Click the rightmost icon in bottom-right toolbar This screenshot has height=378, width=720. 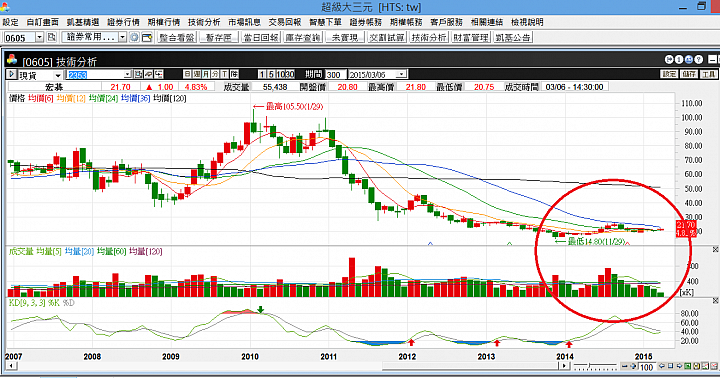click(714, 366)
